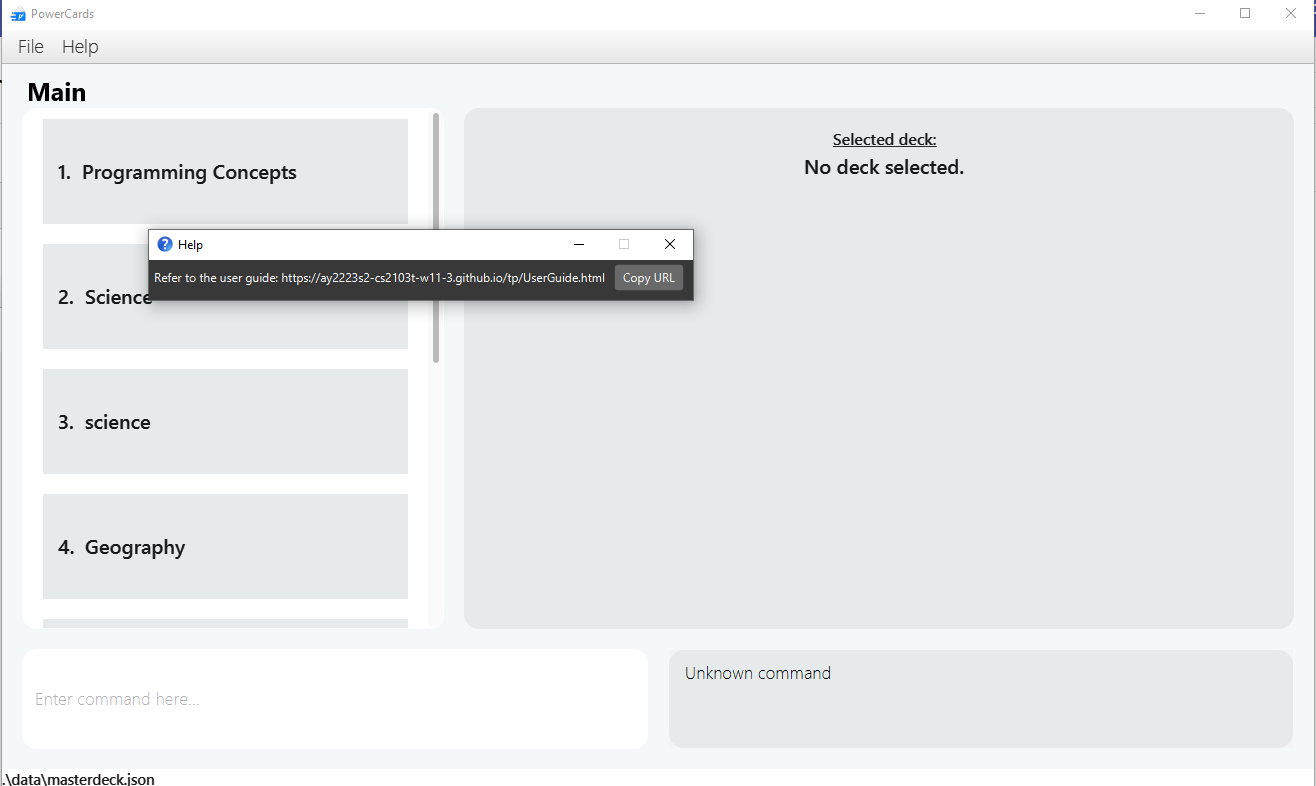
Task: Click the deck list vertical scrollbar
Action: point(436,238)
